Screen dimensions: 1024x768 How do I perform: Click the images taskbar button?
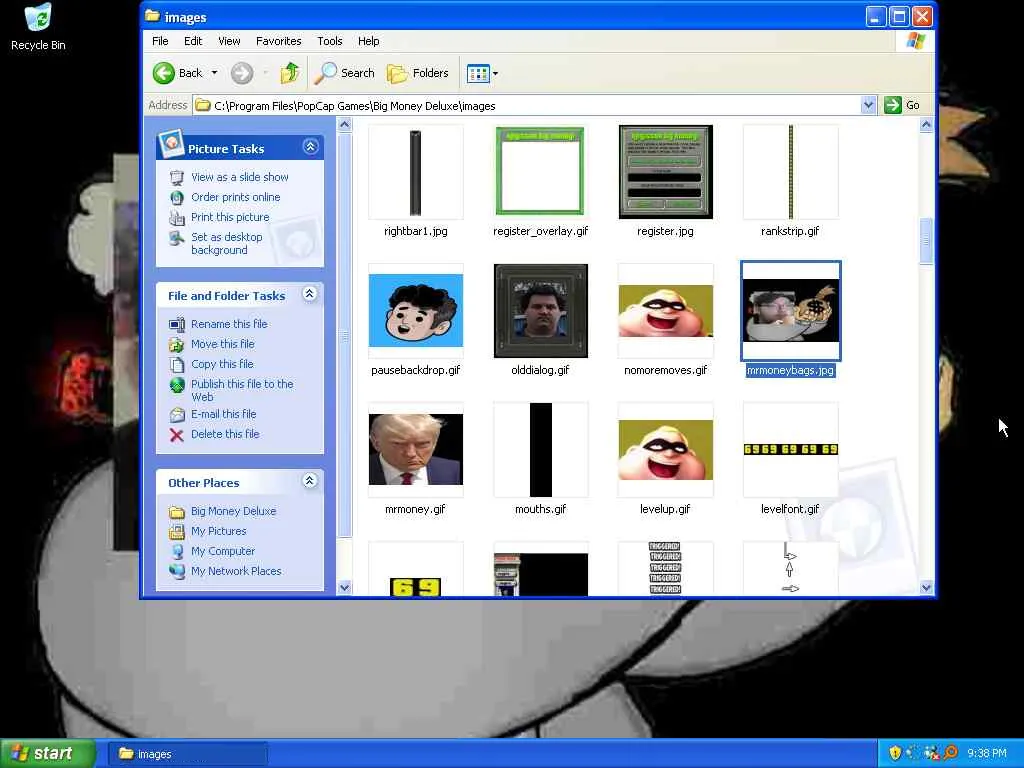tap(186, 754)
